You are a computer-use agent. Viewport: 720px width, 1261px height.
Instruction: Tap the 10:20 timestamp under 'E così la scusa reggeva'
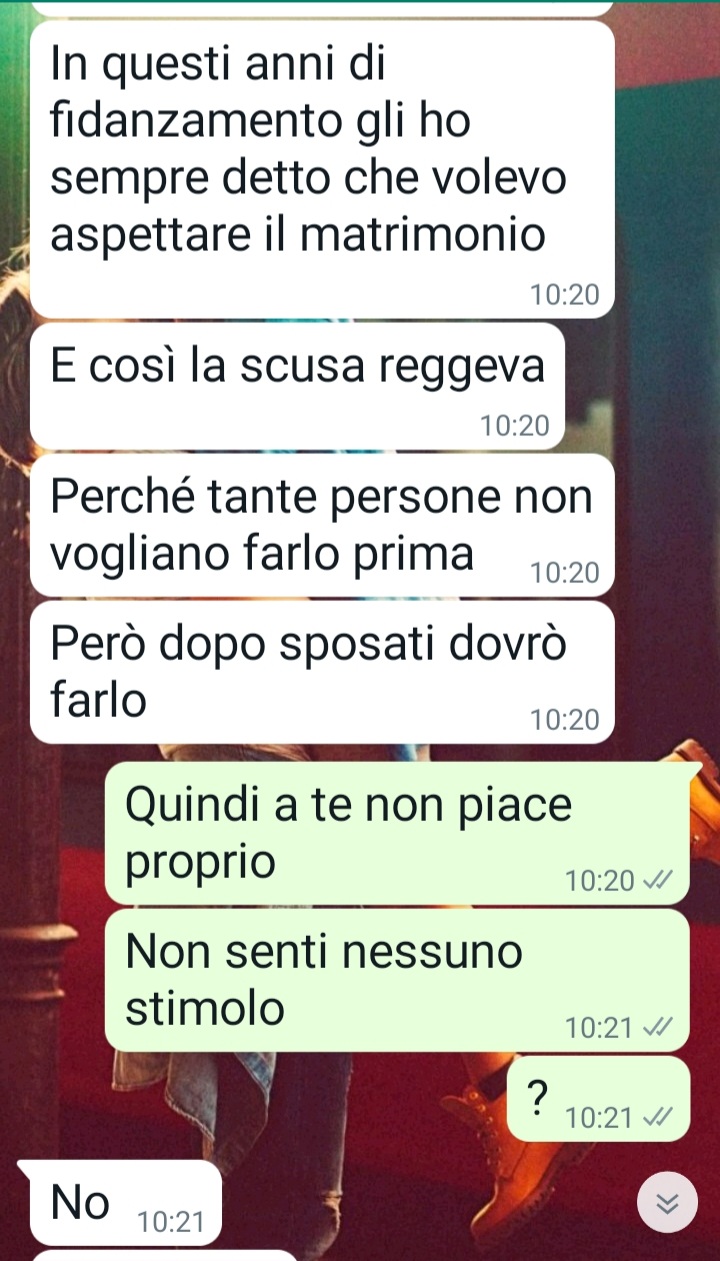coord(515,427)
